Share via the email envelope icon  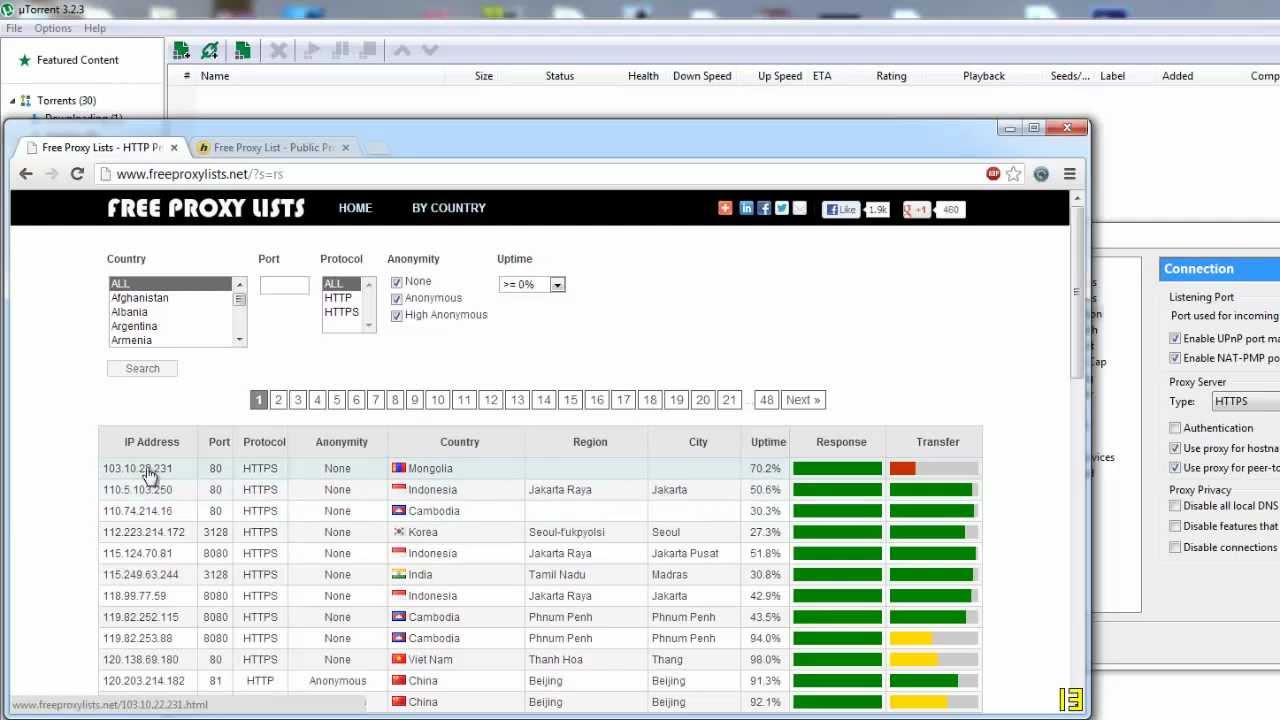(799, 208)
